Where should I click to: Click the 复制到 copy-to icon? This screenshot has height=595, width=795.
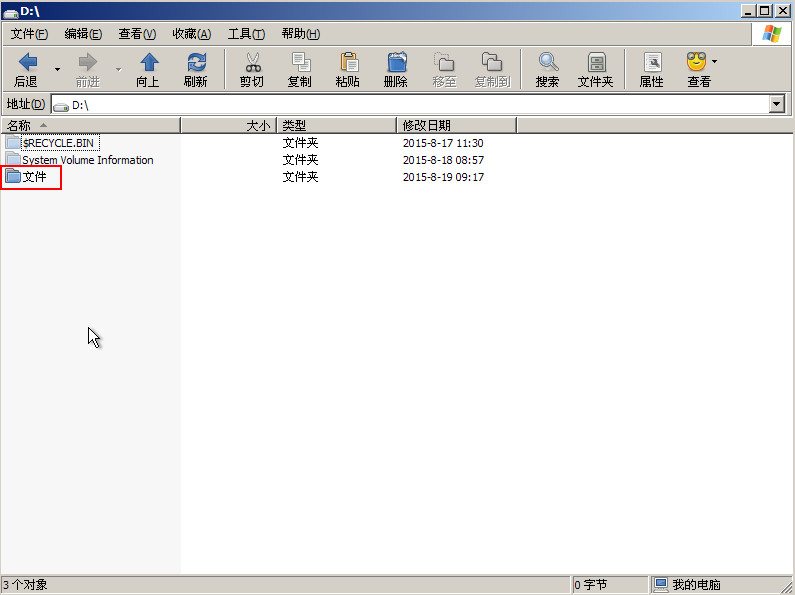(x=492, y=62)
